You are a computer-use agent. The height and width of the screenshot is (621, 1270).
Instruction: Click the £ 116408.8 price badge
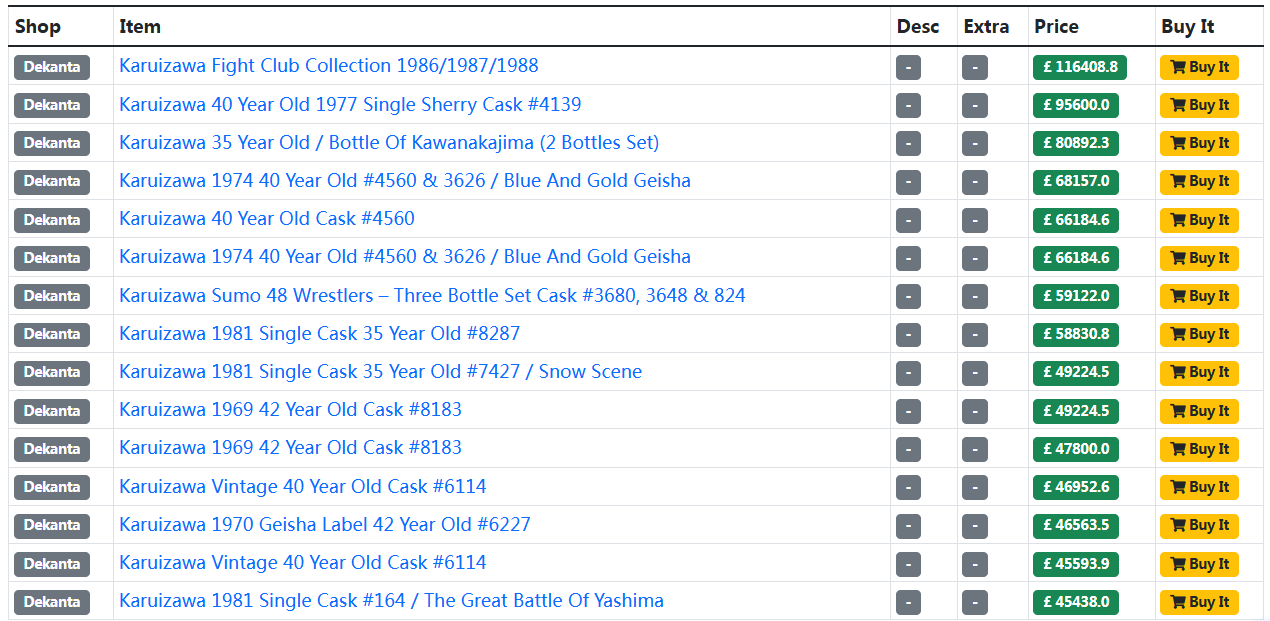click(x=1079, y=67)
